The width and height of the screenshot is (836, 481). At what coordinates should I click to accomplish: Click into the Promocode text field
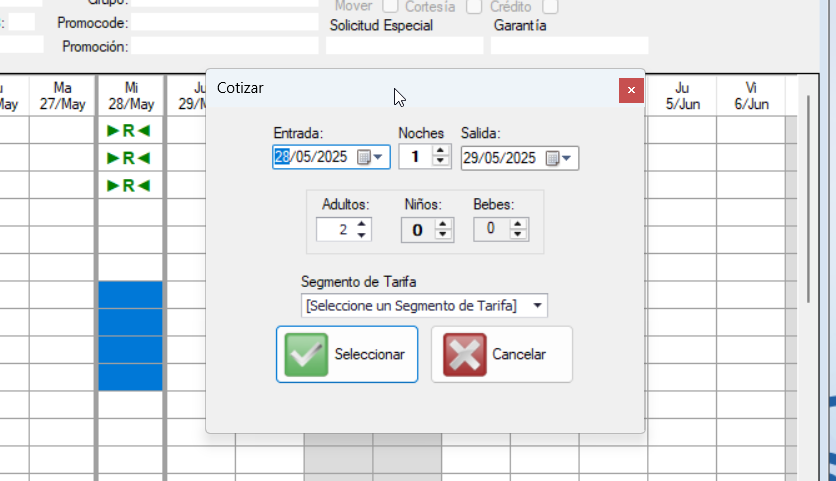click(x=225, y=22)
